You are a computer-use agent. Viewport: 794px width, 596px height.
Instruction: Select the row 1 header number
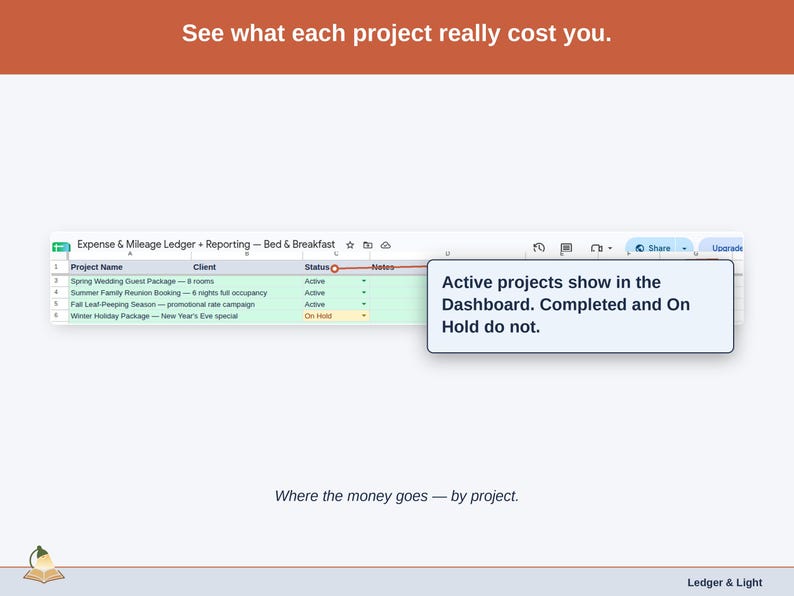coord(59,267)
